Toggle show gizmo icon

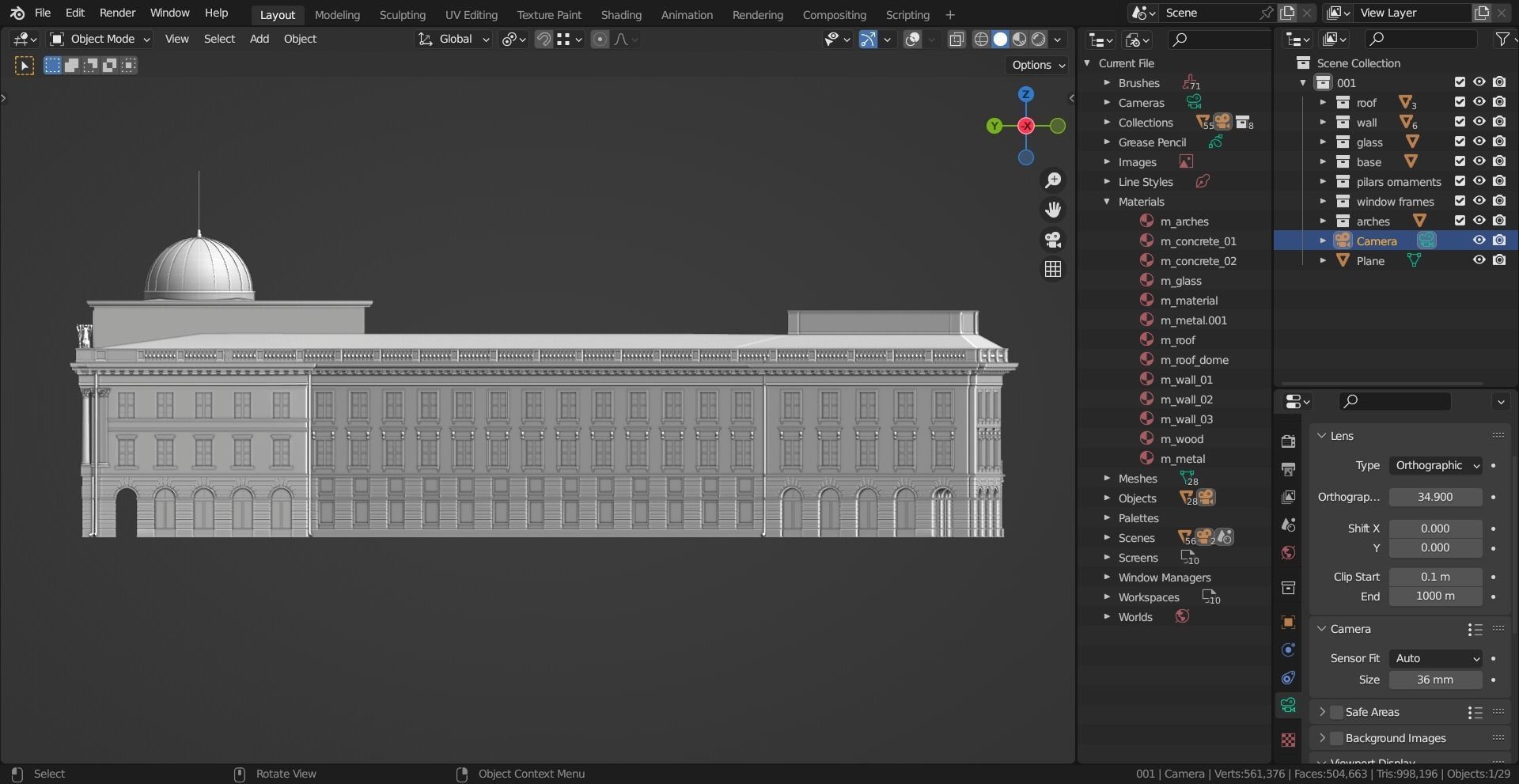[x=868, y=39]
